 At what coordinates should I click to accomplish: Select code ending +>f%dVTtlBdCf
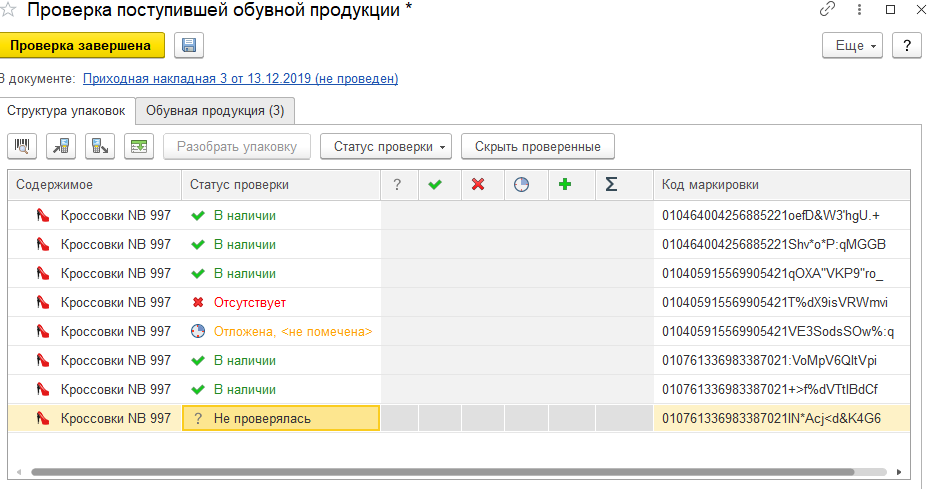click(x=781, y=390)
